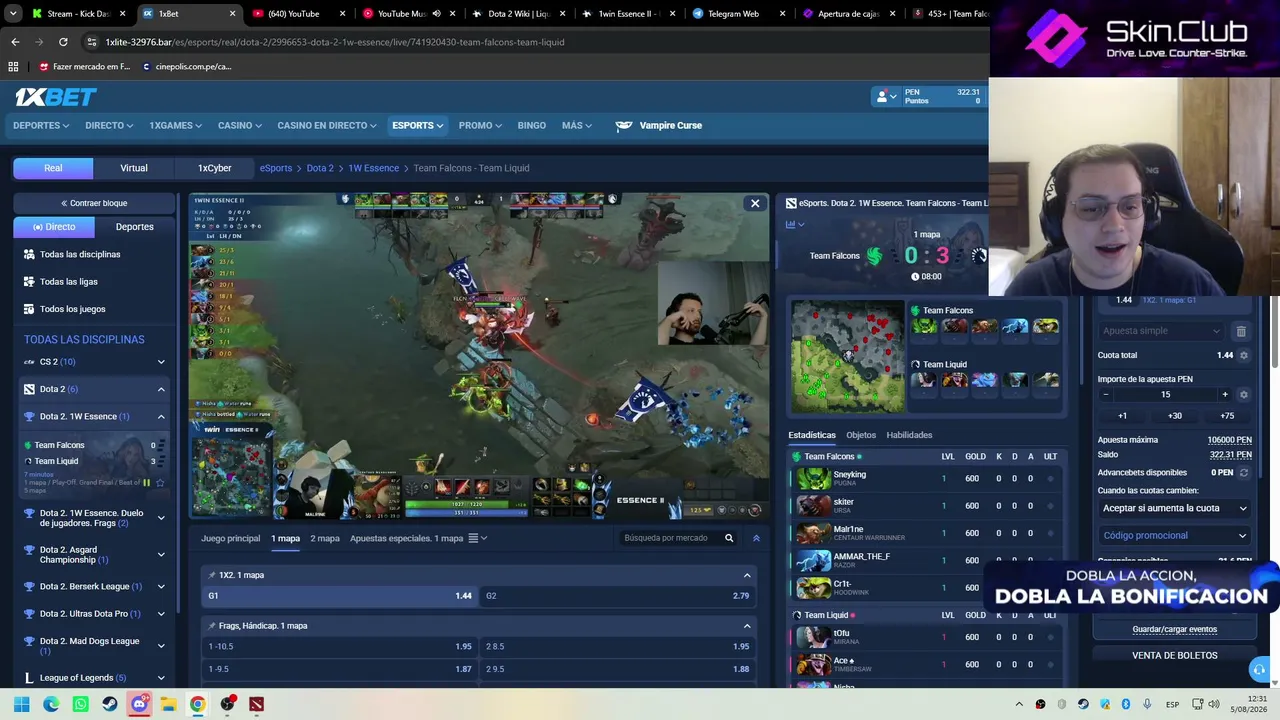Select Directo live view

(54, 227)
